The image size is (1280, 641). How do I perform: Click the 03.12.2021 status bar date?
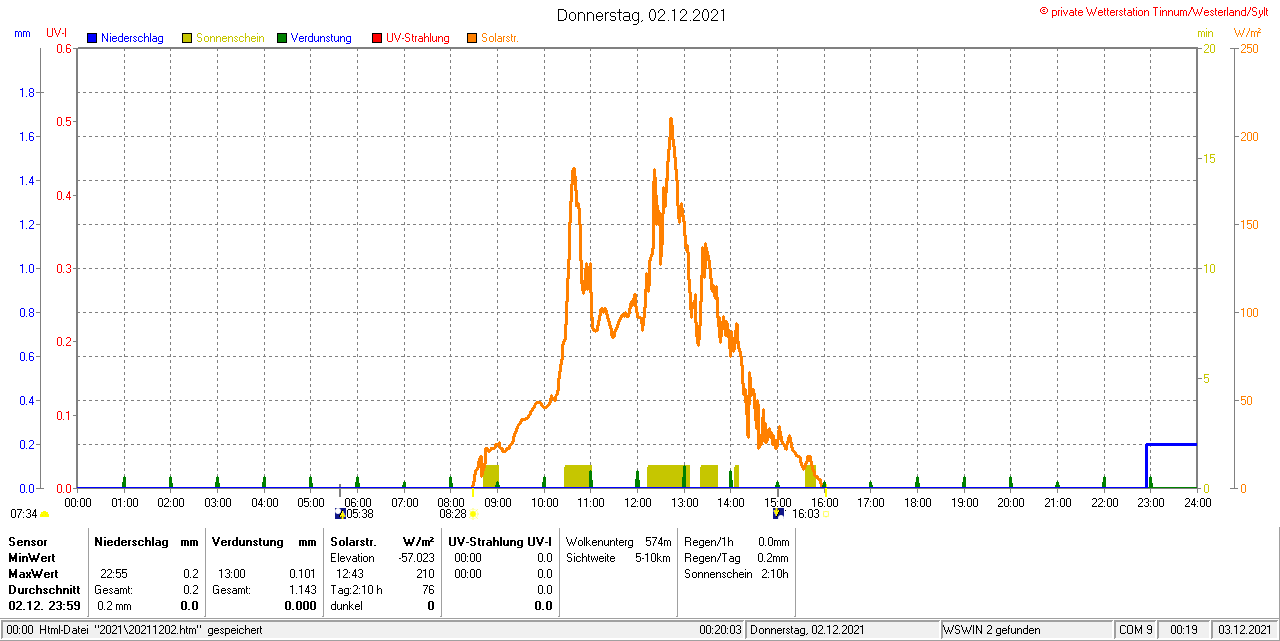click(1244, 630)
